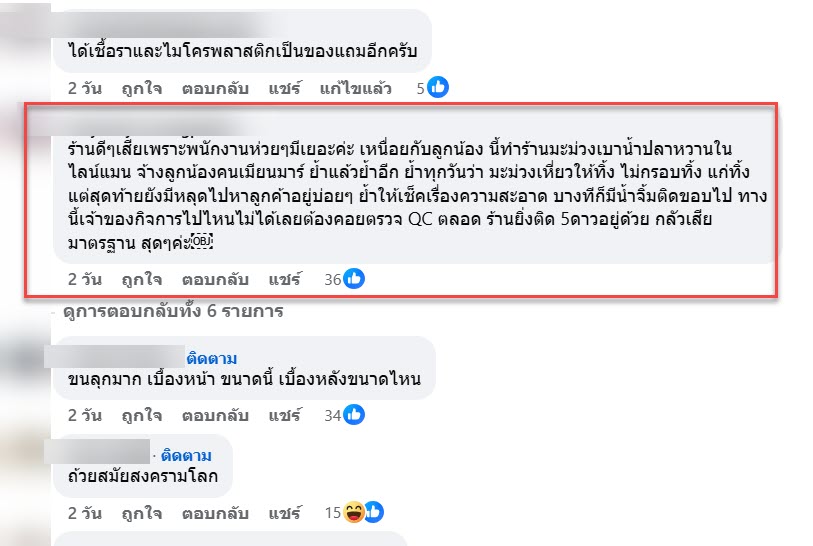Click ตอบกลับ under the microplastic comment
Image resolution: width=813 pixels, height=546 pixels.
215,89
